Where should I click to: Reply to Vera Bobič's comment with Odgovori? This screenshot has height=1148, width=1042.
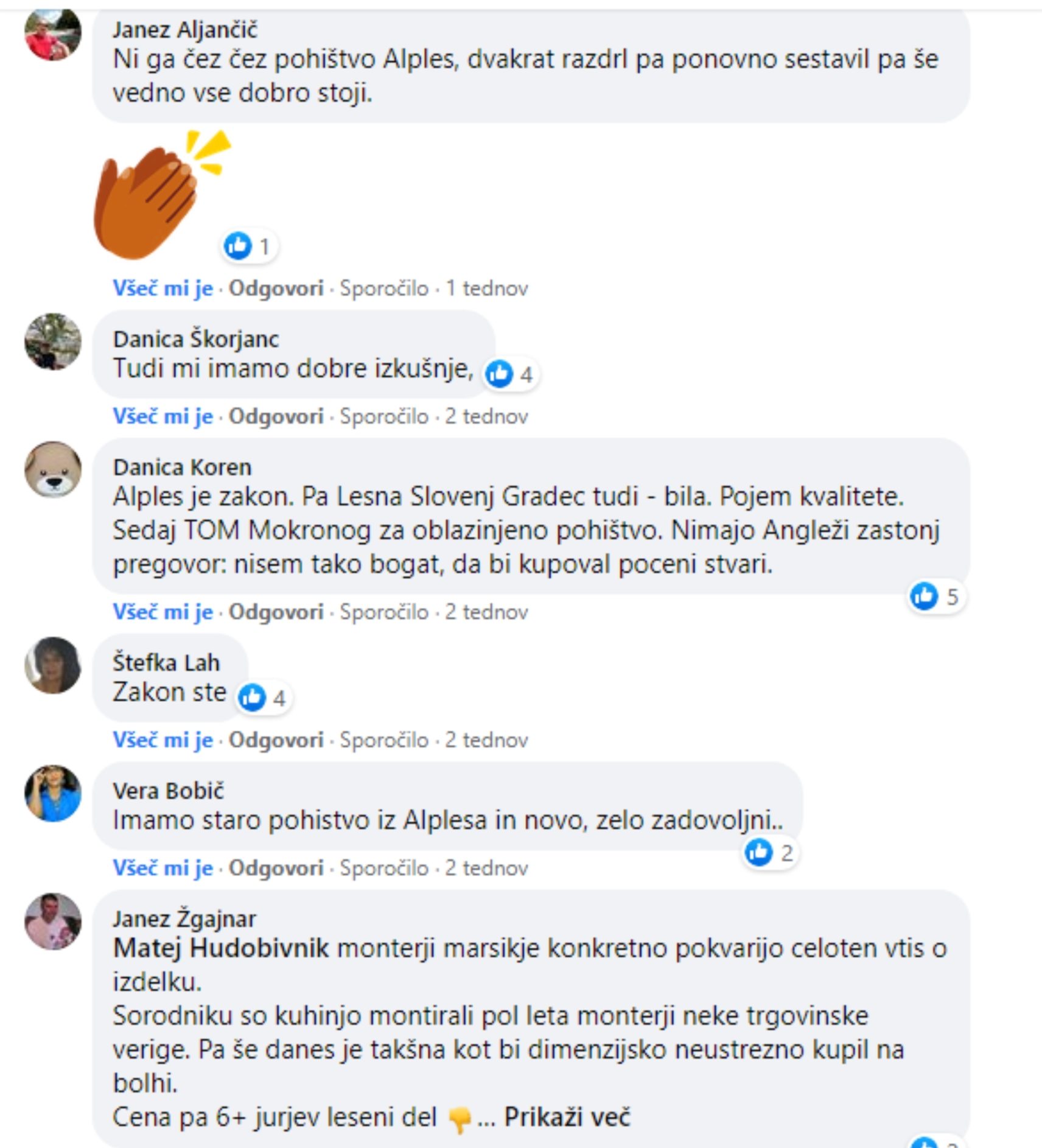[x=276, y=868]
